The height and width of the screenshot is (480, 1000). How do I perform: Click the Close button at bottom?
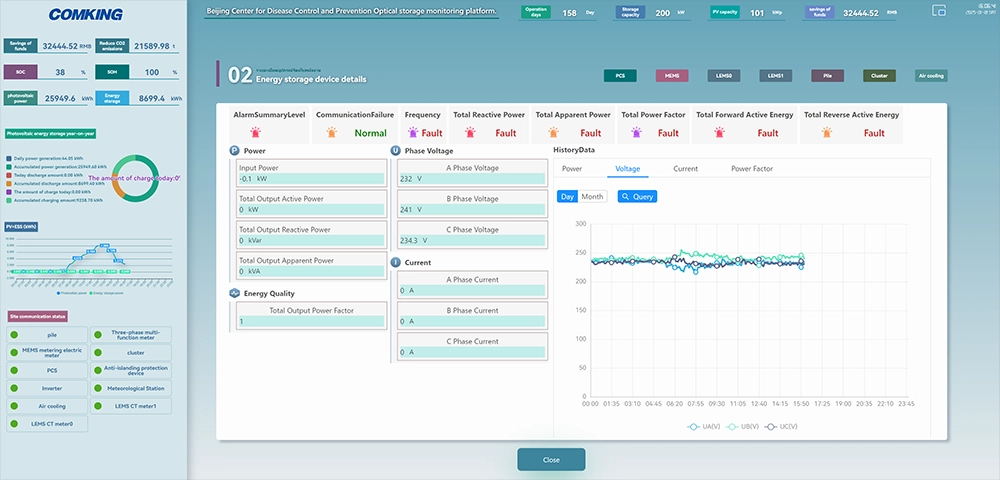pyautogui.click(x=551, y=460)
